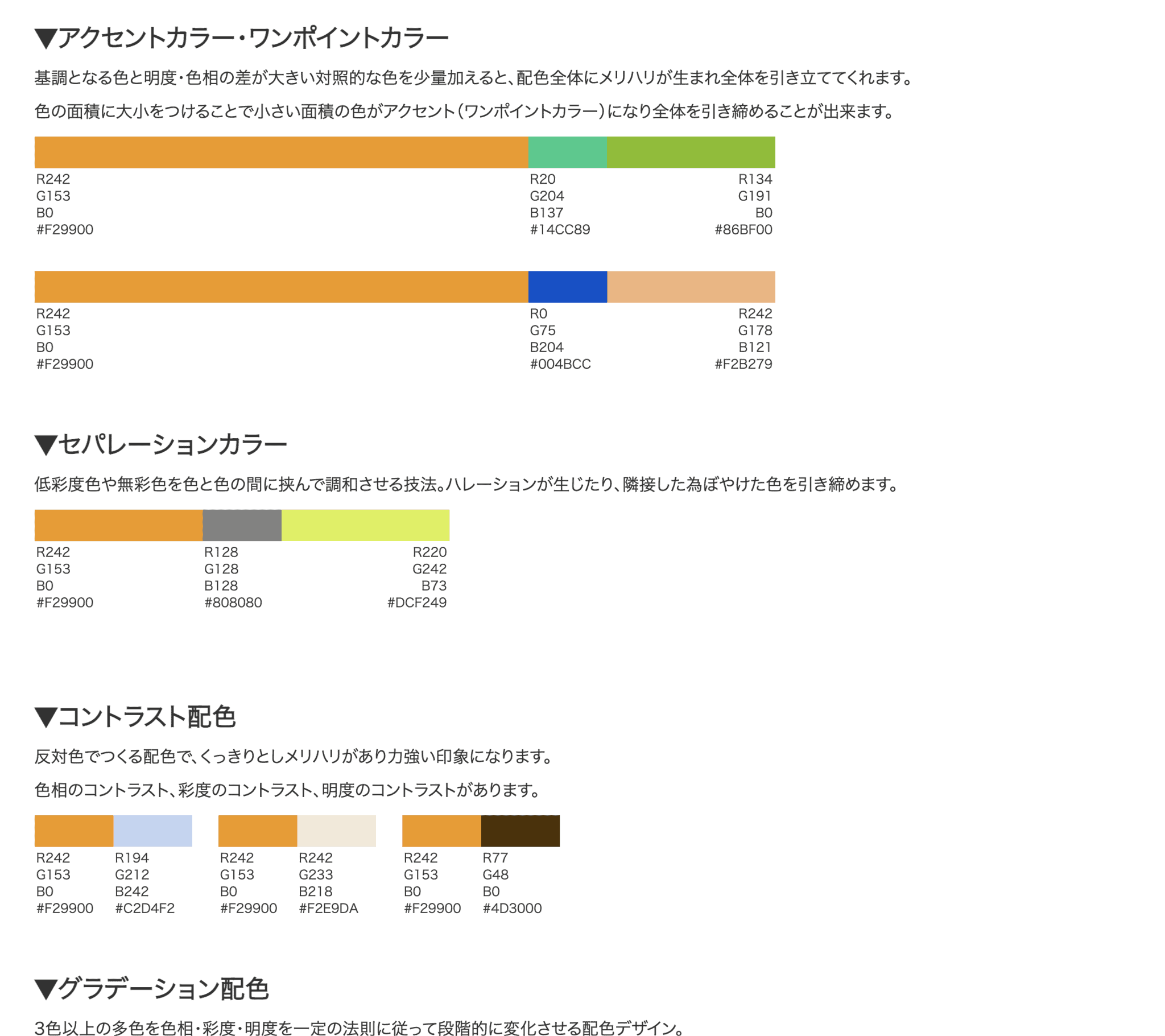Image resolution: width=1165 pixels, height=1036 pixels.
Task: Click the teal #14CC89 color swatch
Action: click(x=568, y=152)
